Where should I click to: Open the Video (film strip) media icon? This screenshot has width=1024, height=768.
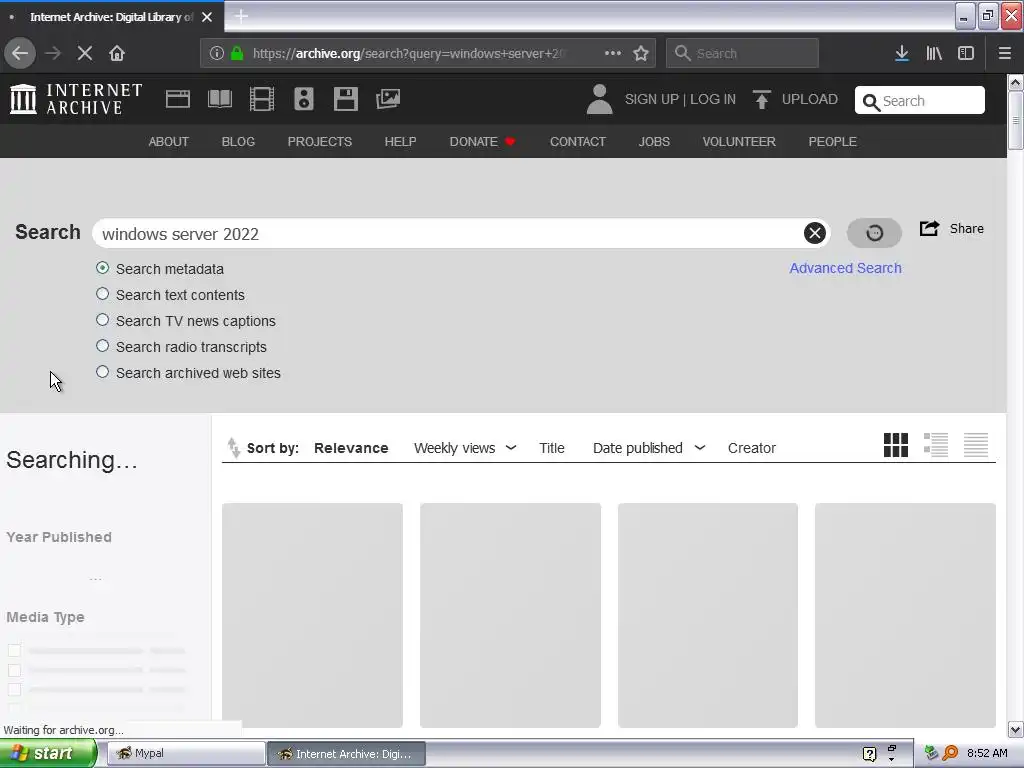[x=262, y=99]
